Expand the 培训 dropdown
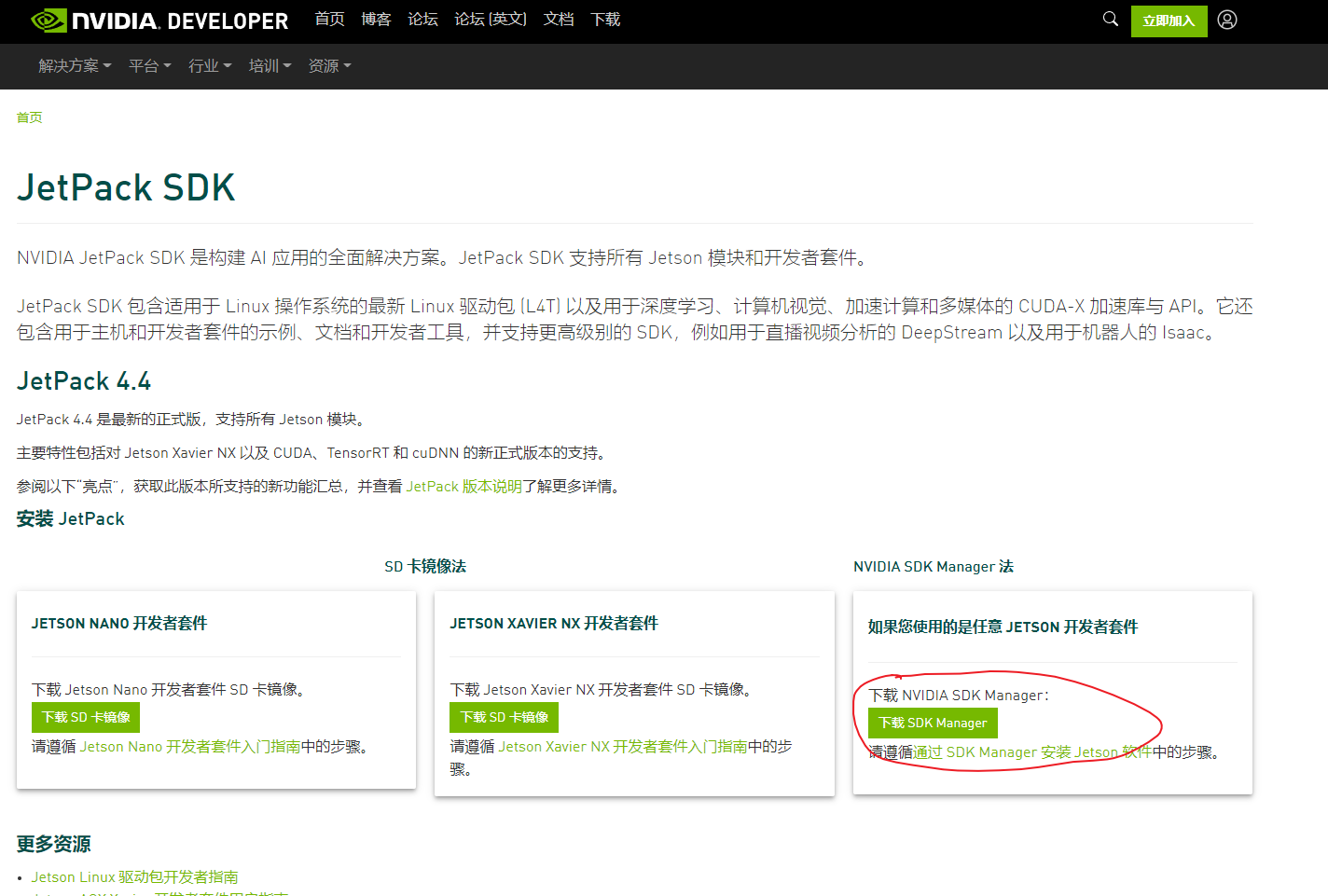This screenshot has width=1328, height=896. pyautogui.click(x=270, y=66)
